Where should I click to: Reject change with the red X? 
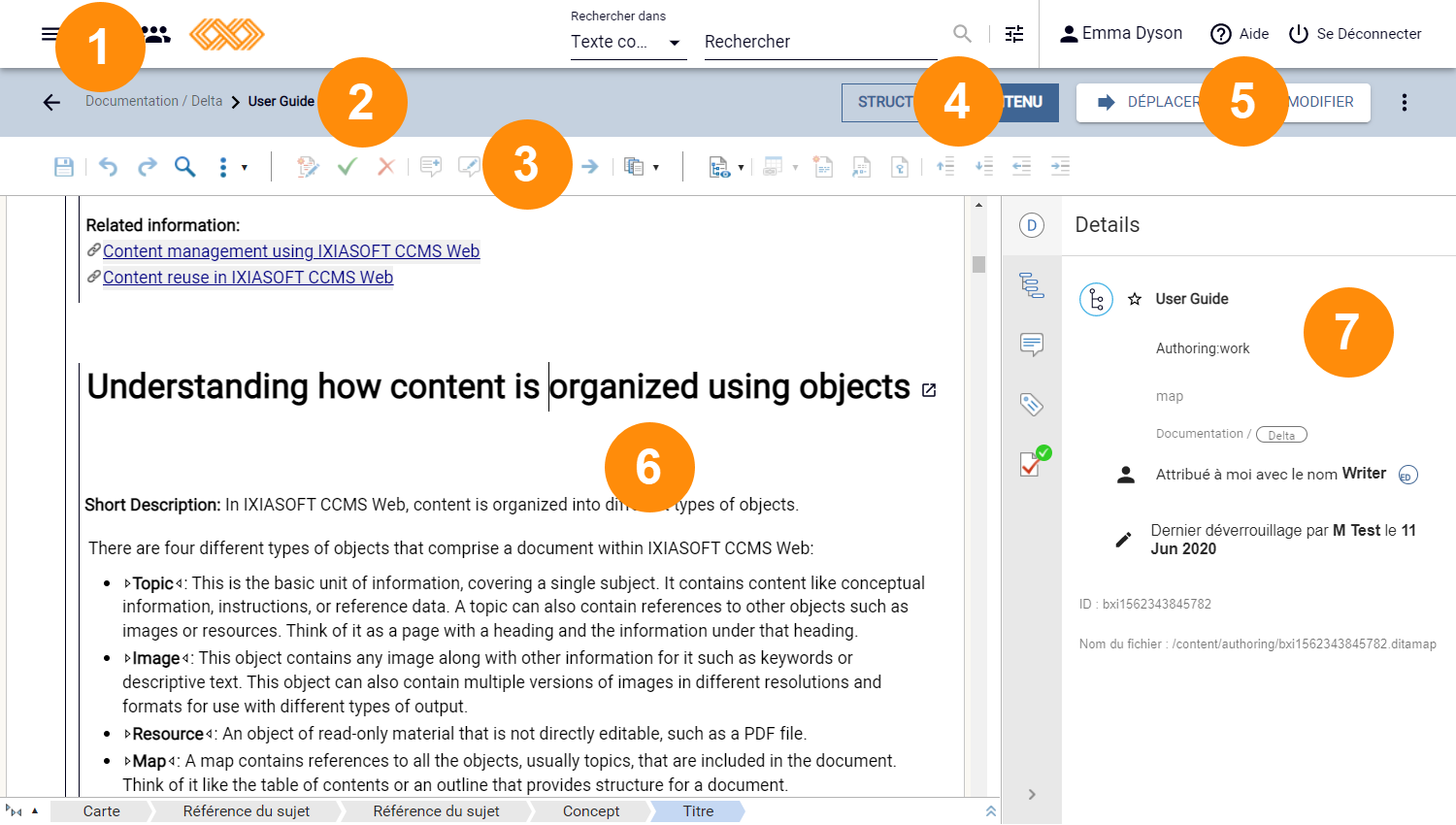click(385, 167)
